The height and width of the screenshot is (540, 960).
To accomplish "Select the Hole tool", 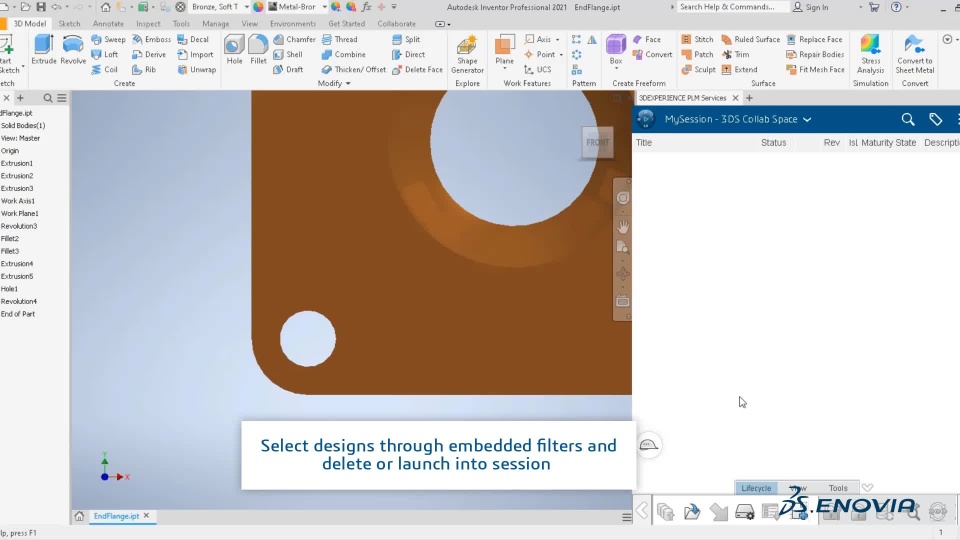I will [x=234, y=50].
